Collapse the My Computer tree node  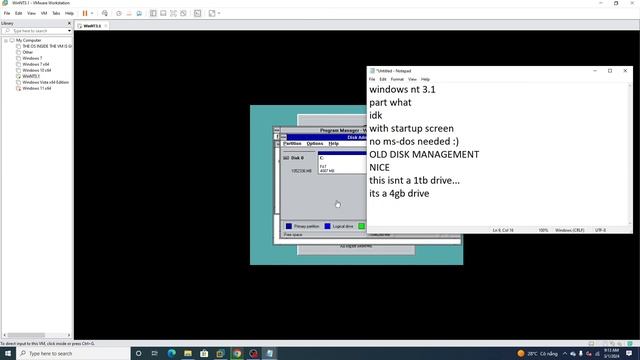tap(6, 40)
